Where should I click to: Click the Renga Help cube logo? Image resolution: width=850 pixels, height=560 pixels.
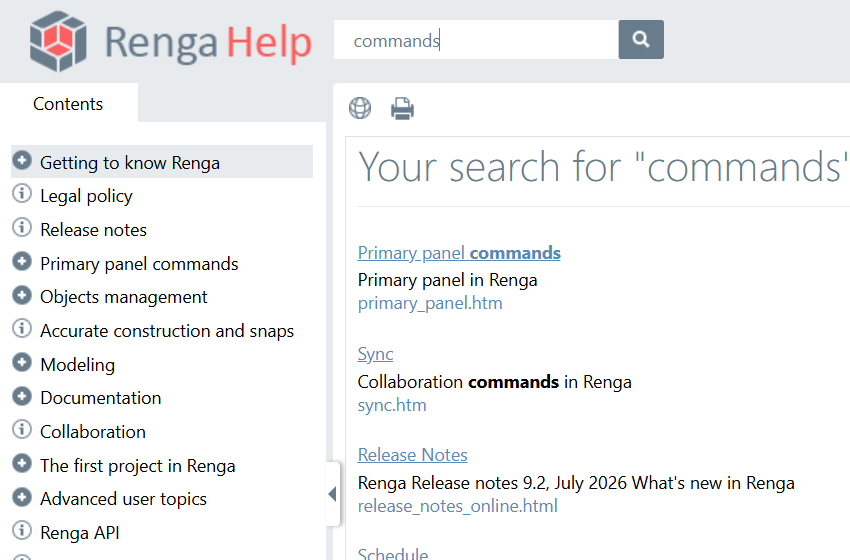click(x=58, y=41)
